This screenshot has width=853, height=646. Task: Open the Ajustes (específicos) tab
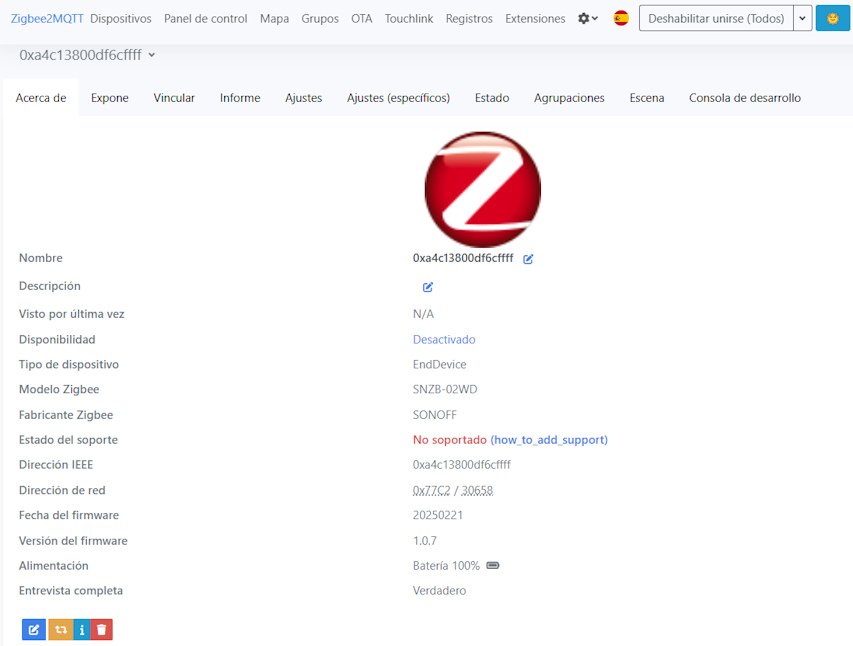click(x=398, y=98)
